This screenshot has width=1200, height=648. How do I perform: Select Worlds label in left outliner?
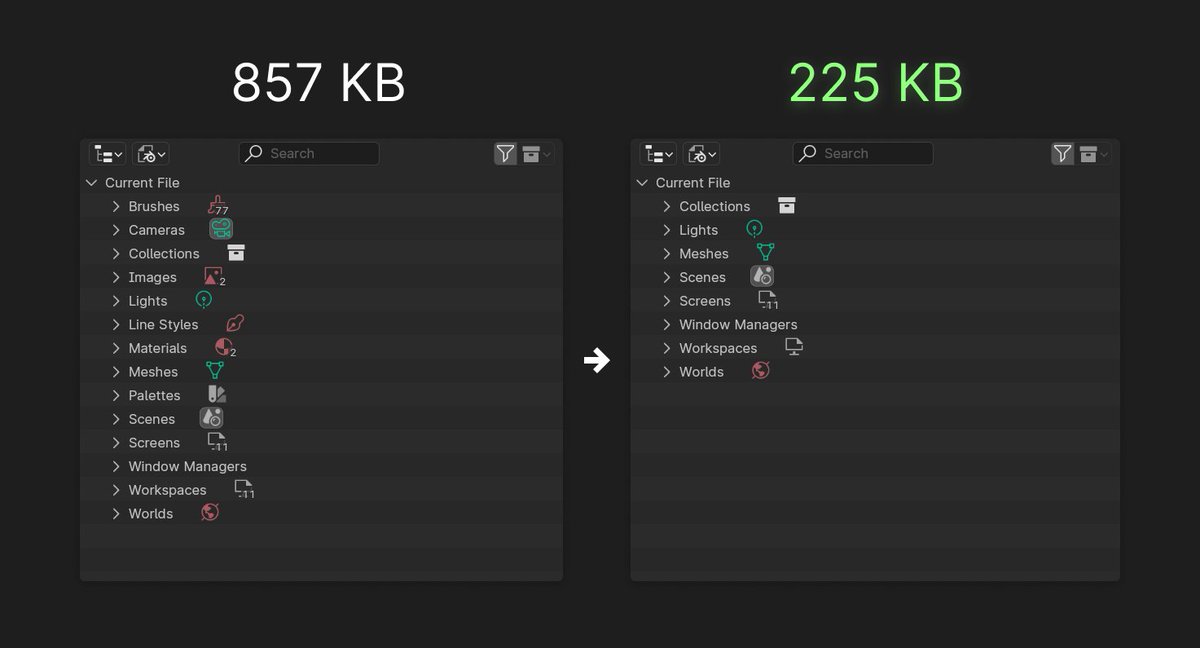tap(151, 514)
